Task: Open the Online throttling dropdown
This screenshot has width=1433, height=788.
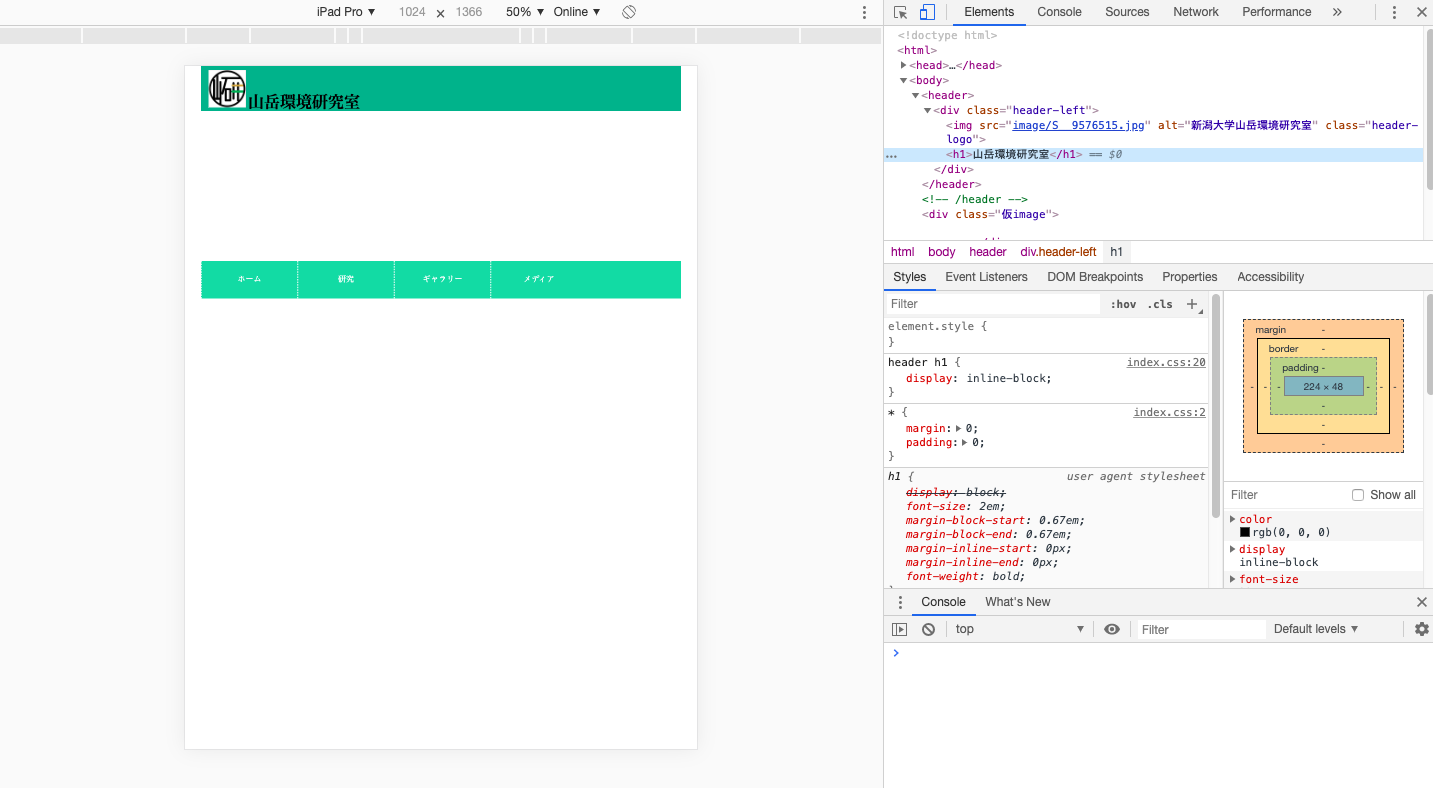Action: click(577, 12)
